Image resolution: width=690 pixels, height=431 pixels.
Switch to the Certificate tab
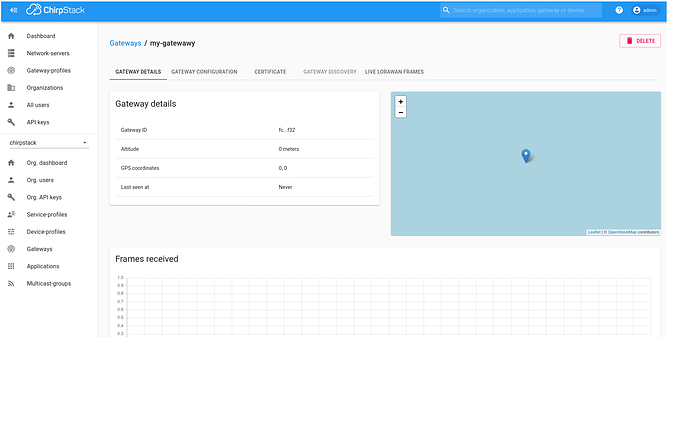tap(270, 72)
